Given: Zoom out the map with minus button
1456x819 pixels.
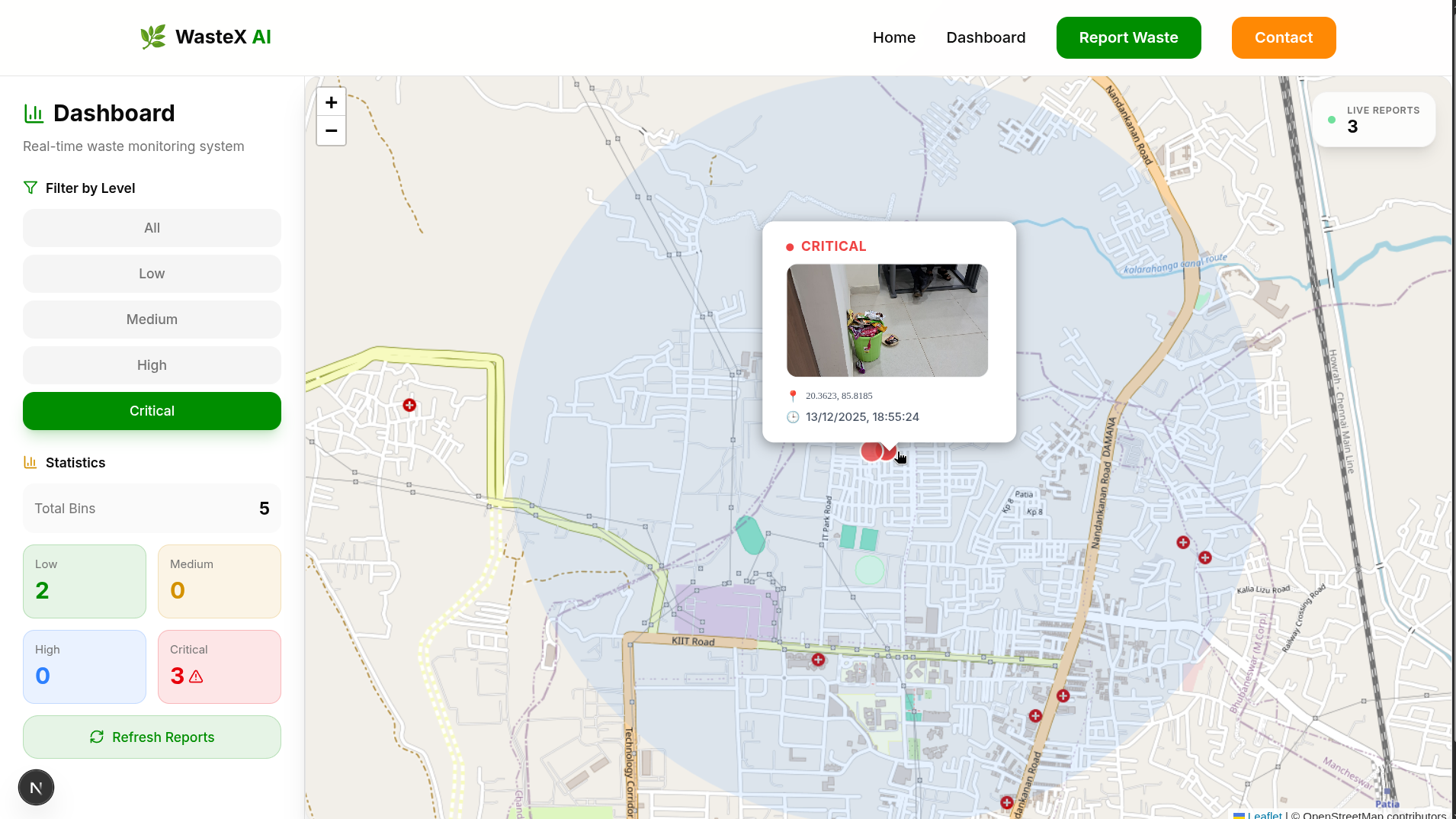Looking at the screenshot, I should point(331,131).
